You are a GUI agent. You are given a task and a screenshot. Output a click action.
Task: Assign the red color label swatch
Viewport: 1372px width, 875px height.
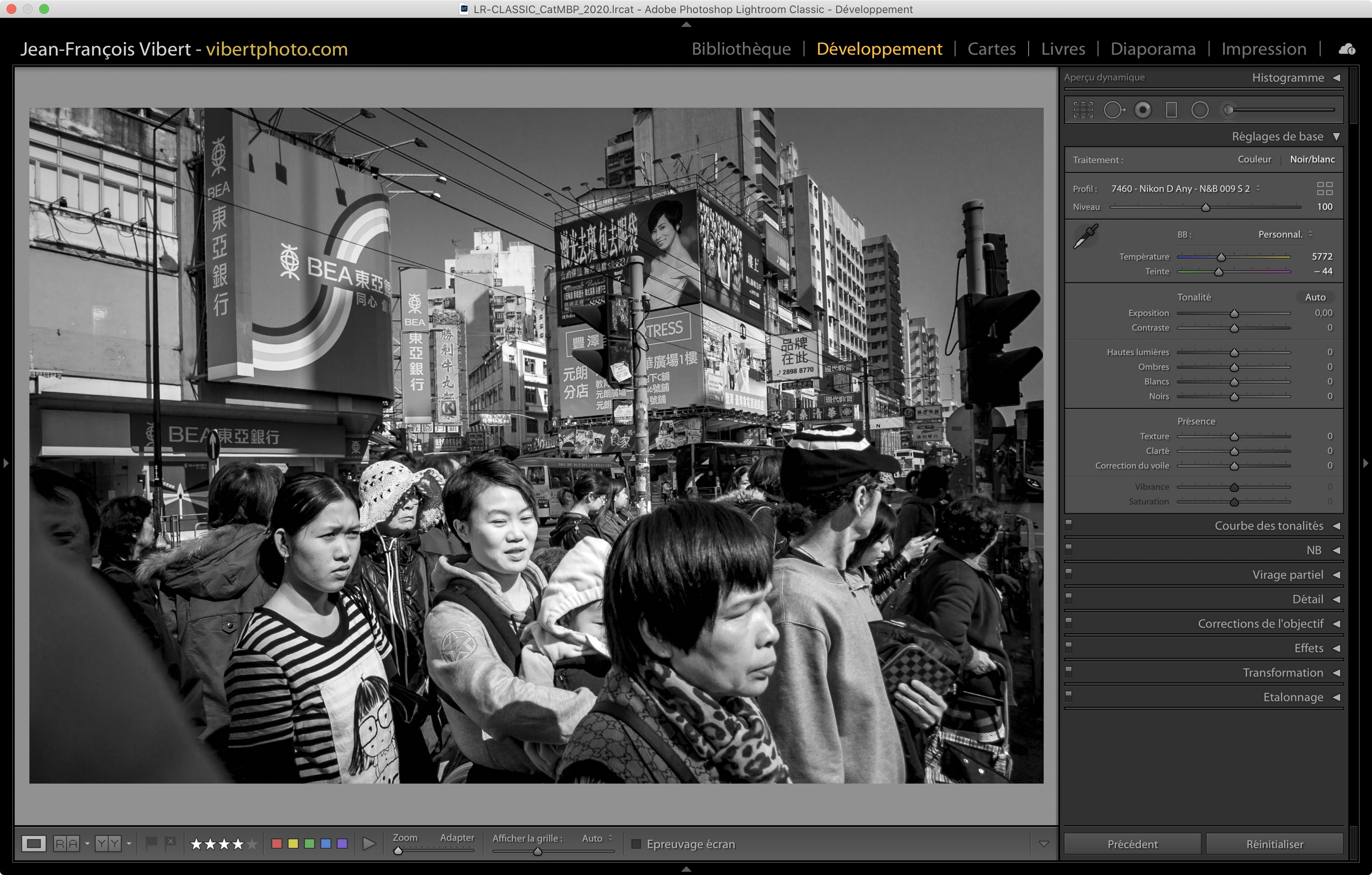(277, 844)
